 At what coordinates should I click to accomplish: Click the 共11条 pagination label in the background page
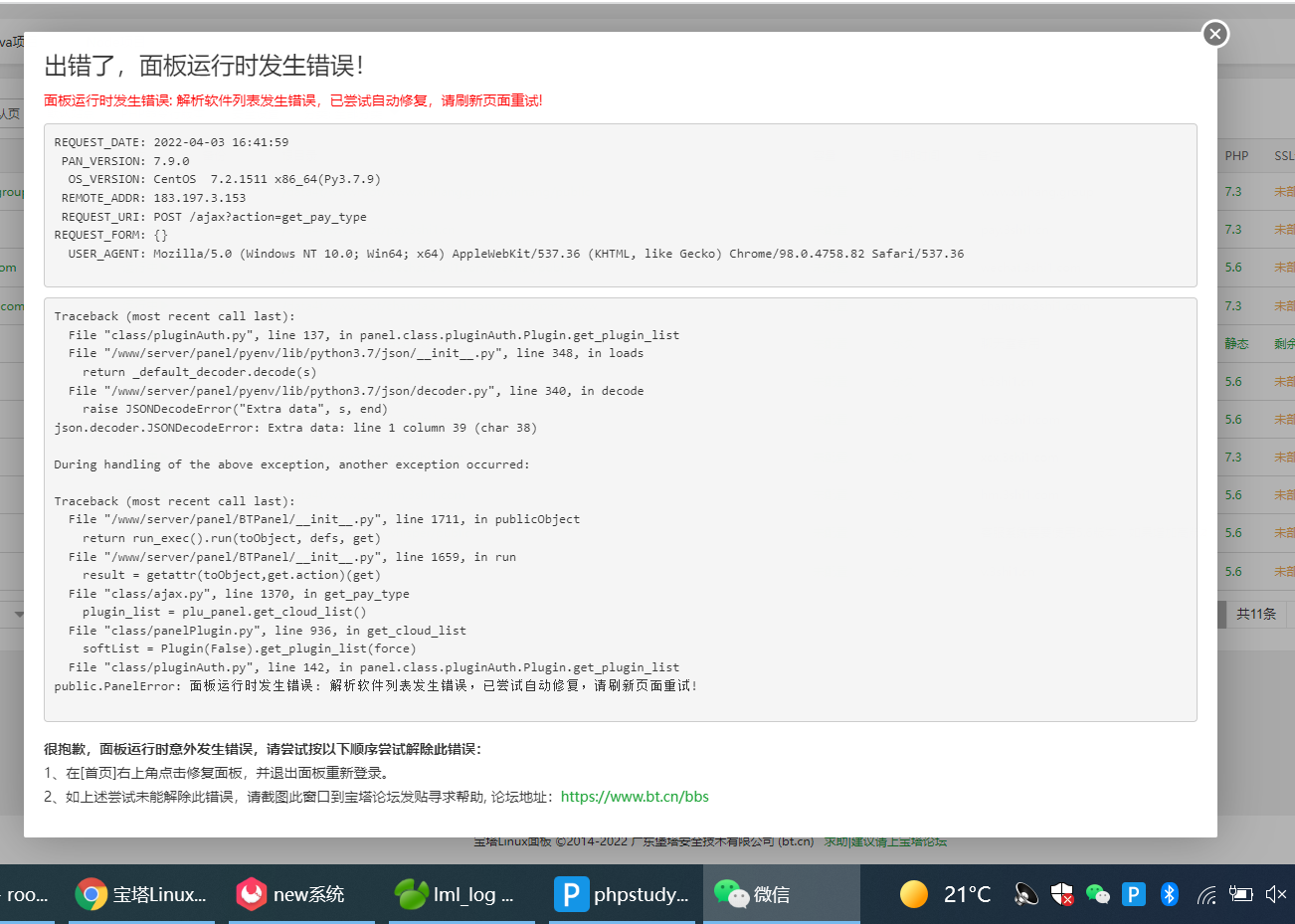pos(1256,614)
